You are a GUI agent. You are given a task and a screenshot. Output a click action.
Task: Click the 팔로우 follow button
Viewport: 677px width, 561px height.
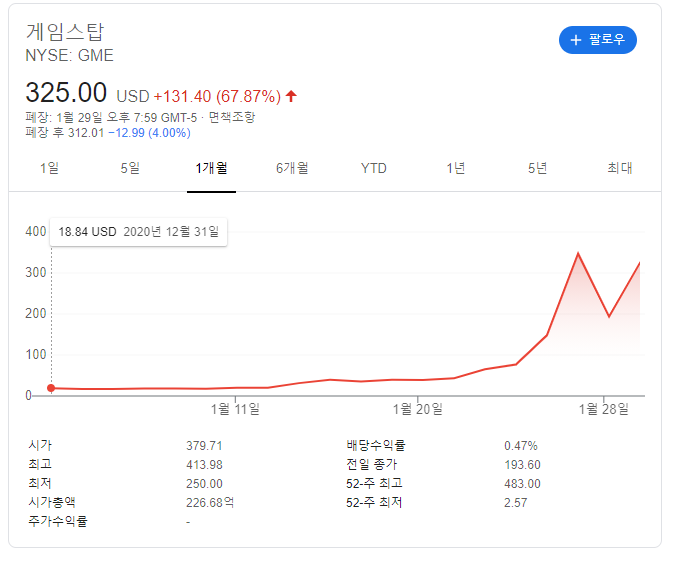click(x=598, y=40)
